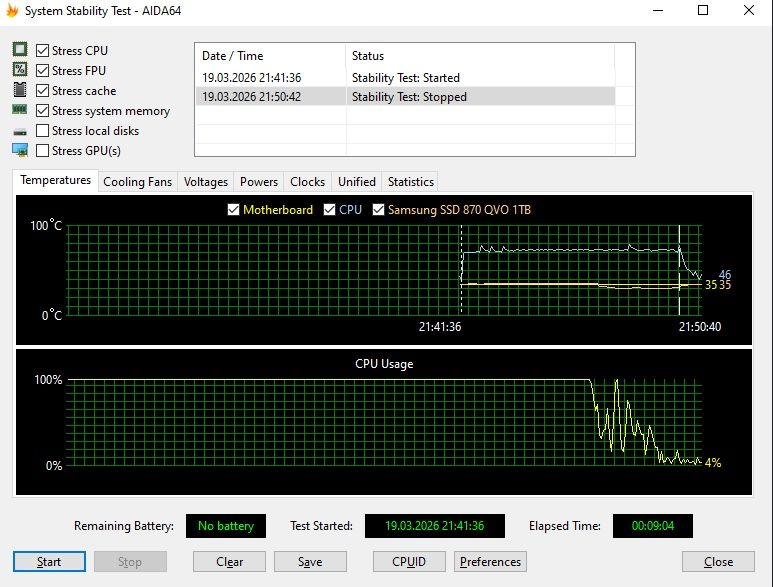Uncheck the Stress FPU checkbox
The height and width of the screenshot is (587, 773).
[x=42, y=70]
